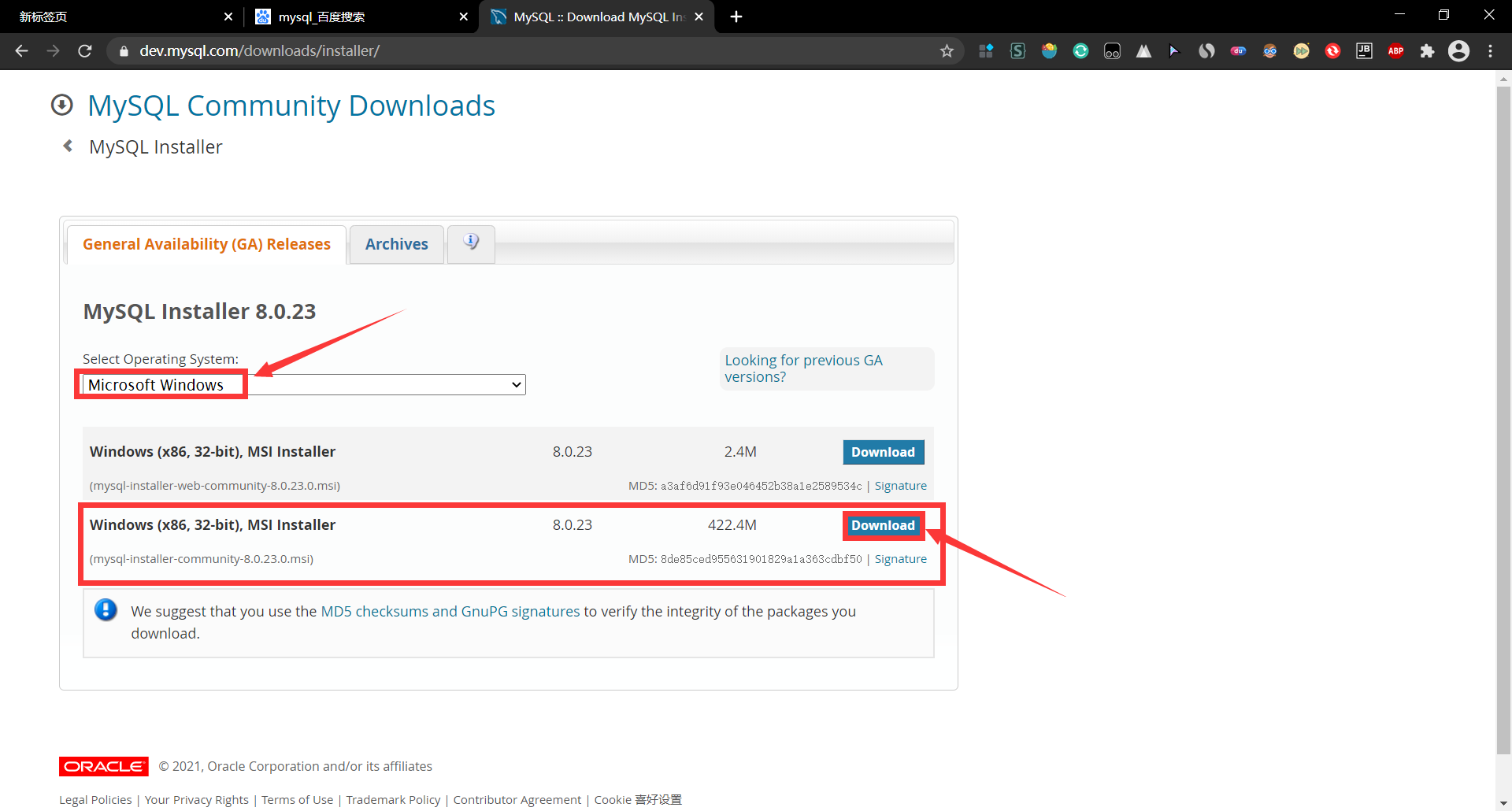Open the red circular arrows extension
1512x811 pixels.
click(x=1332, y=51)
